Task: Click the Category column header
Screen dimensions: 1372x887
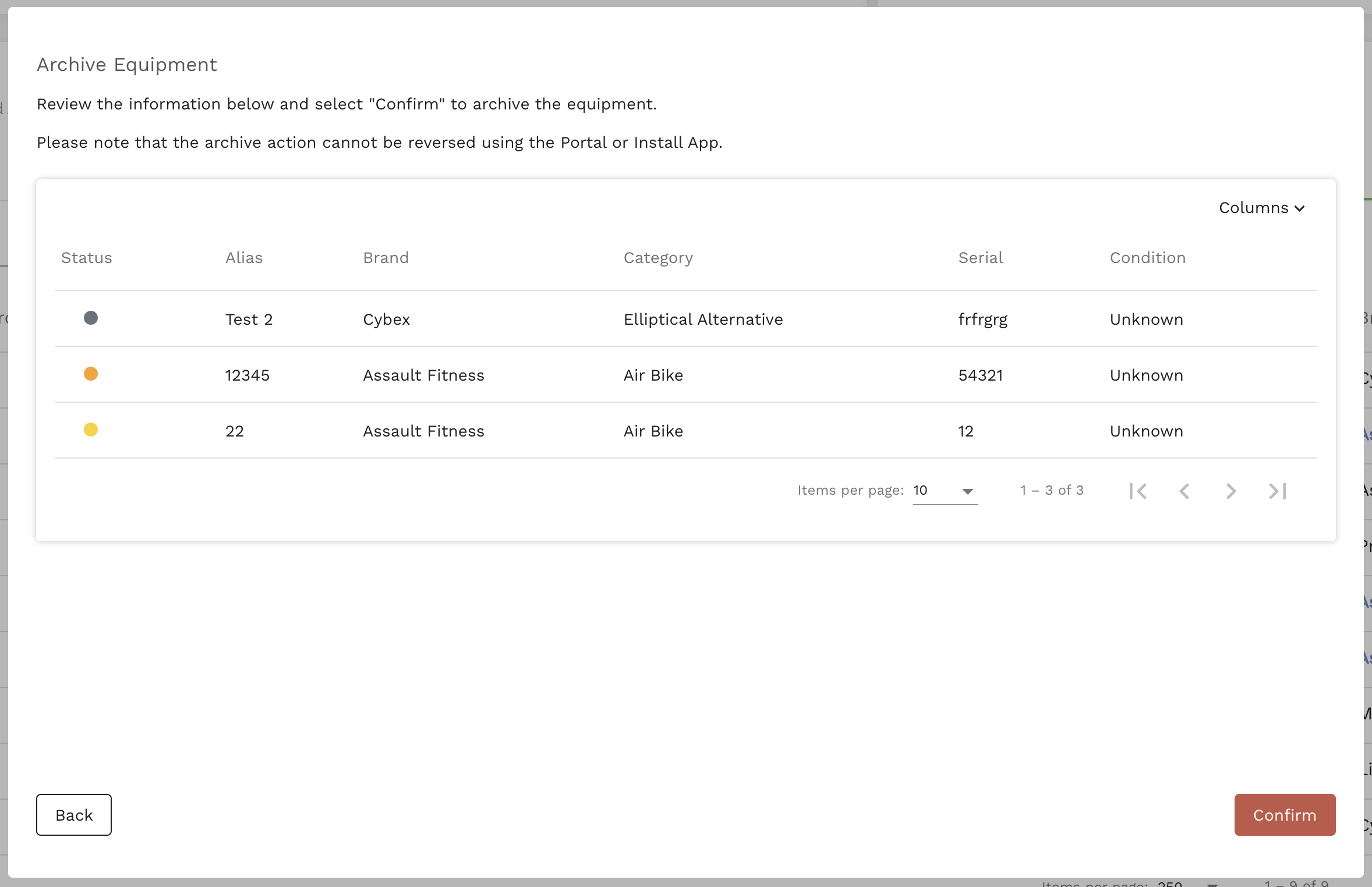Action: click(658, 258)
